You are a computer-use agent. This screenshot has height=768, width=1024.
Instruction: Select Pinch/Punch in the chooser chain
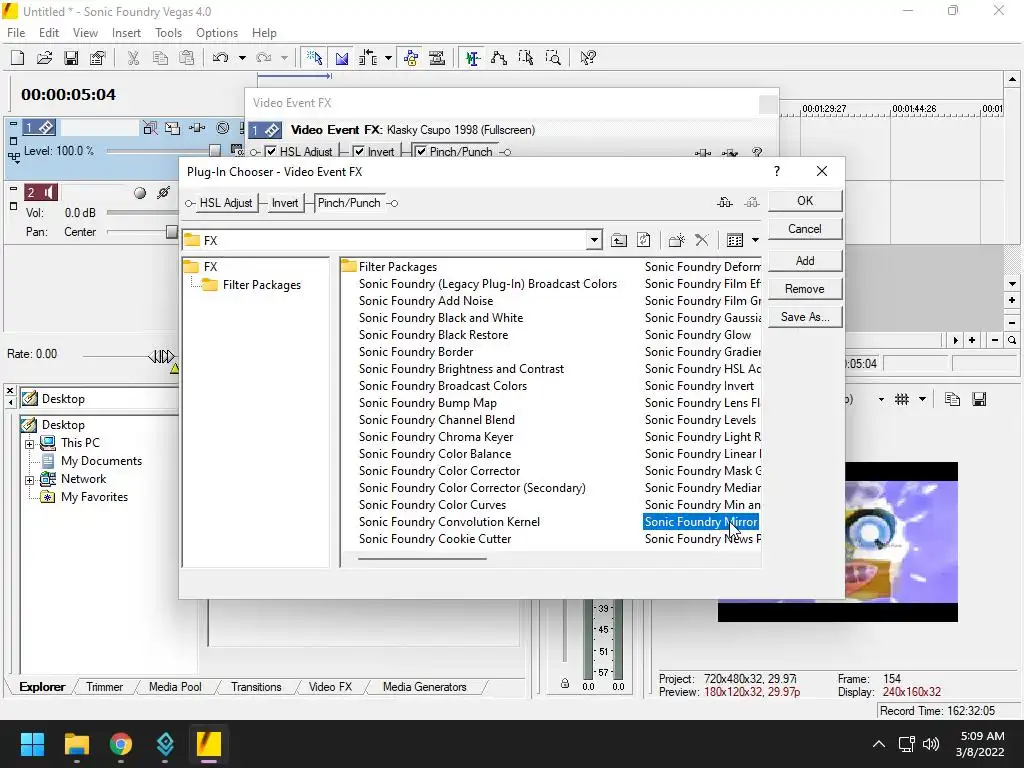(349, 203)
